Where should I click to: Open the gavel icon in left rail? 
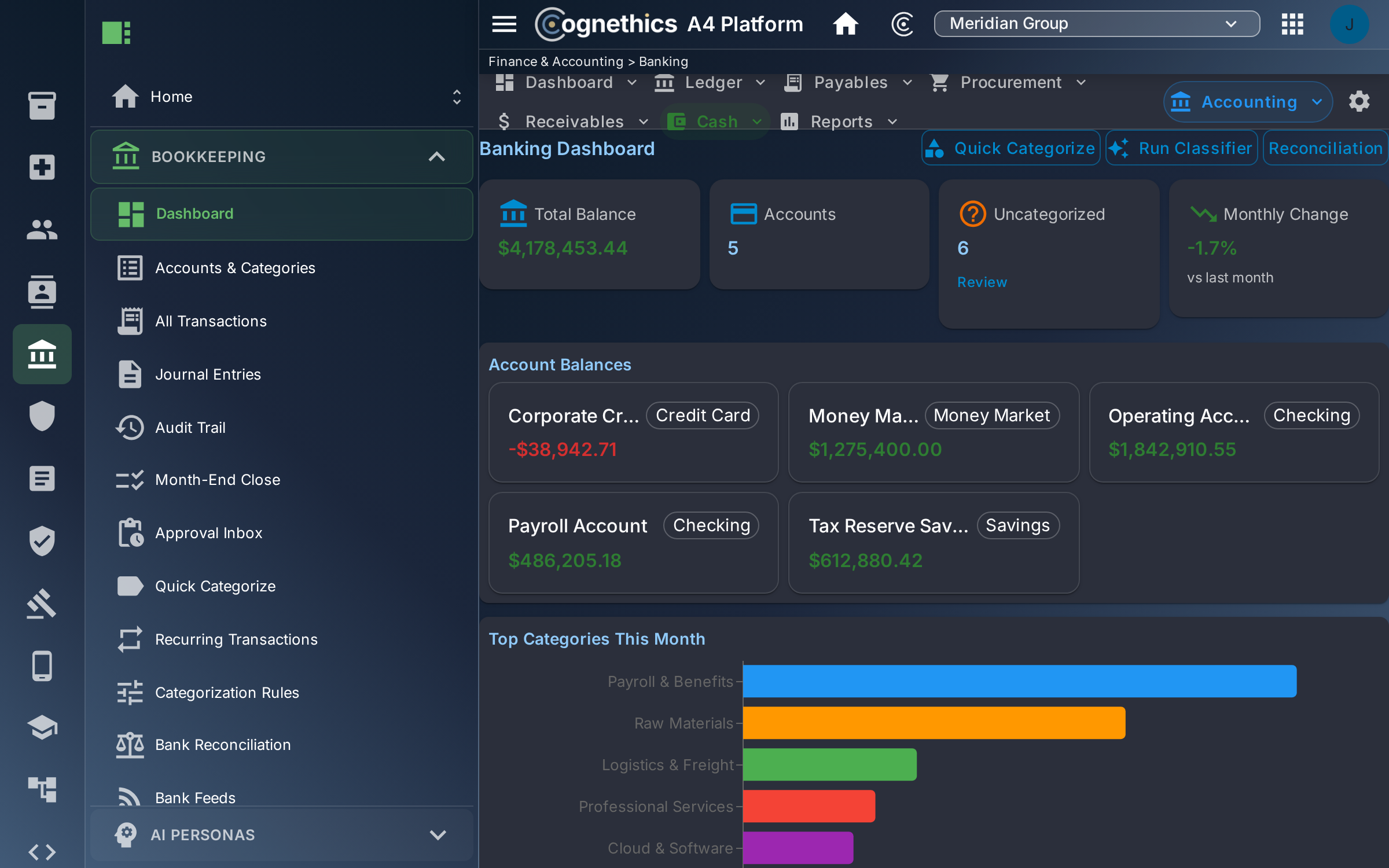tap(42, 604)
